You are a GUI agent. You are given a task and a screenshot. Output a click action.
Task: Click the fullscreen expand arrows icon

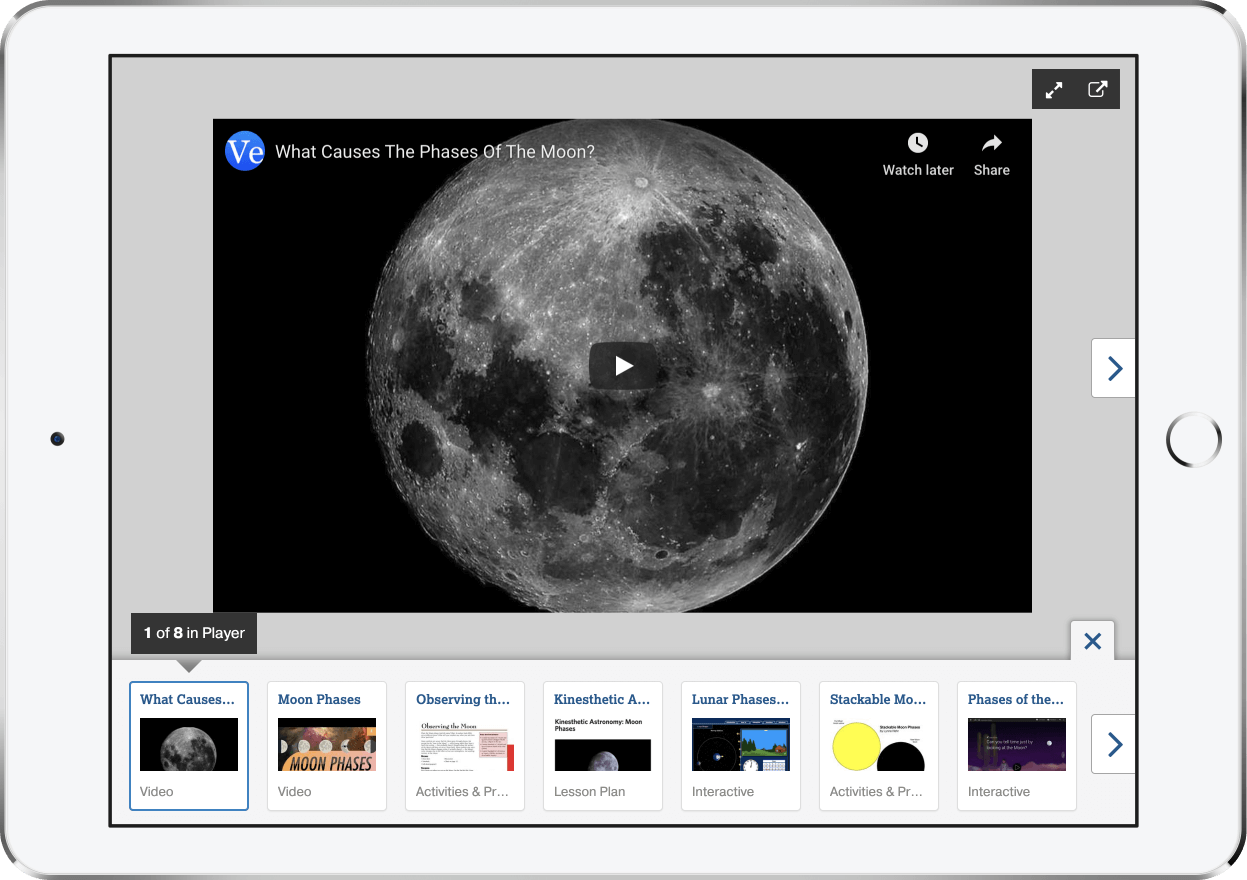coord(1054,90)
